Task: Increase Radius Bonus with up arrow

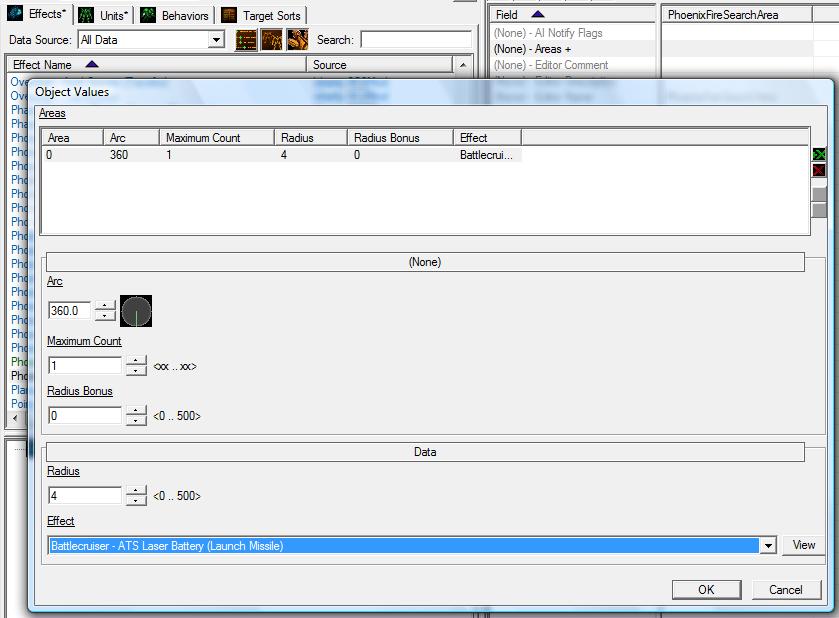Action: [x=136, y=411]
